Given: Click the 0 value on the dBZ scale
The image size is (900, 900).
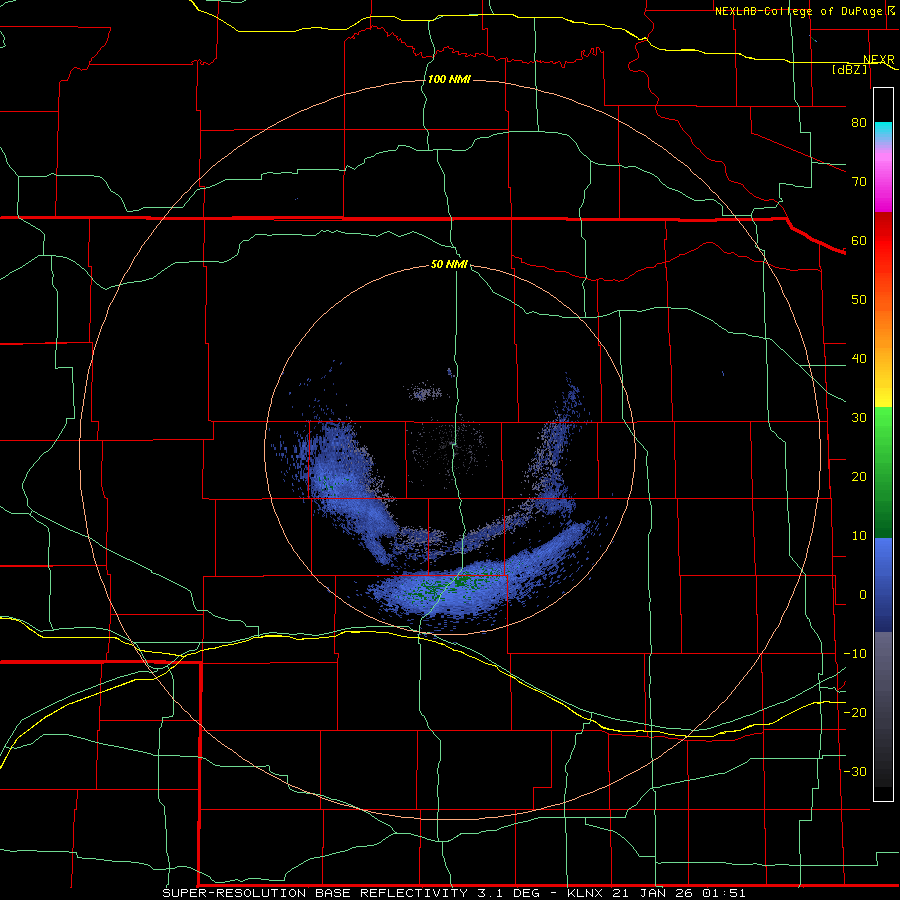Looking at the screenshot, I should [x=862, y=595].
